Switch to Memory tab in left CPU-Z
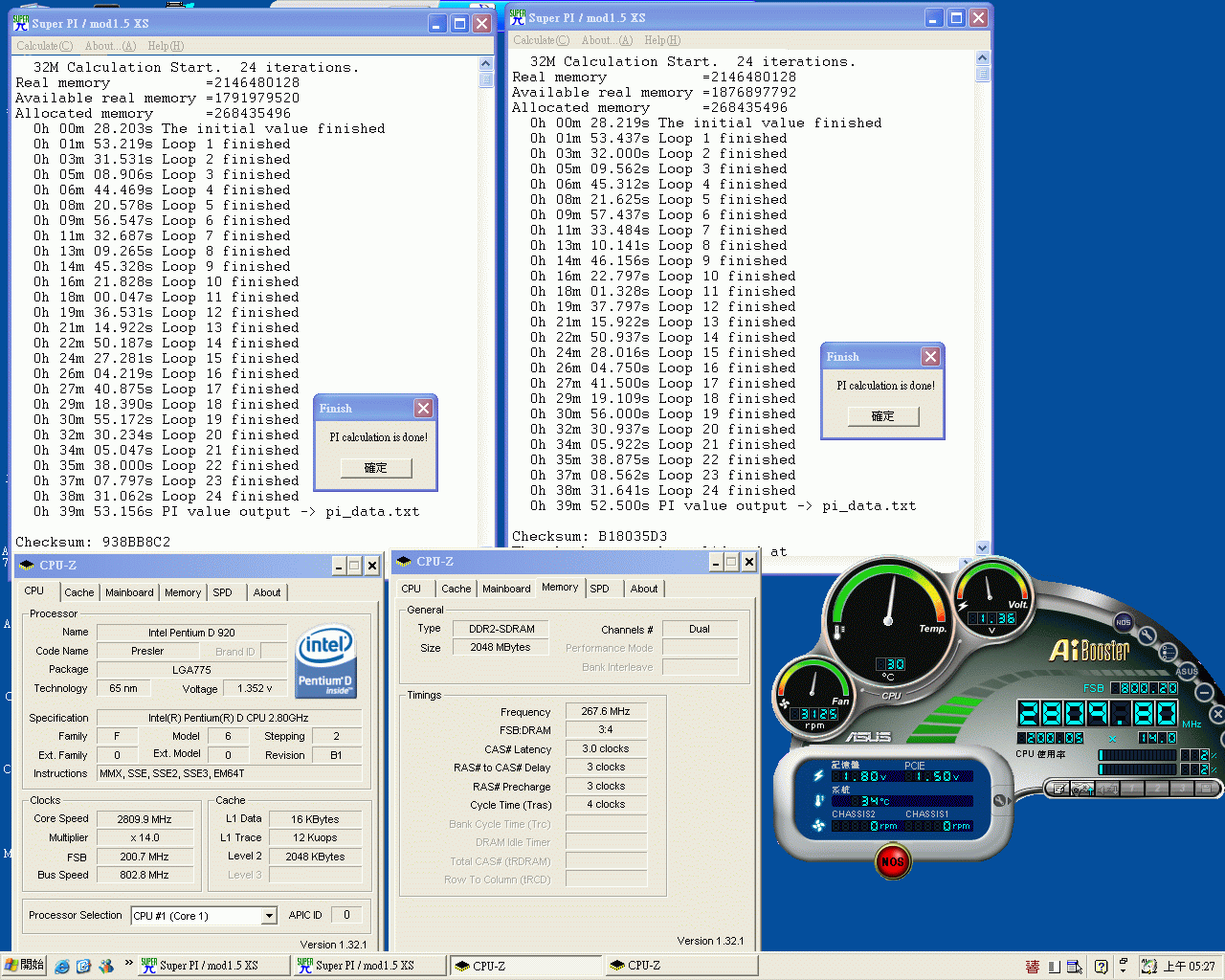Viewport: 1225px width, 980px height. 183,592
